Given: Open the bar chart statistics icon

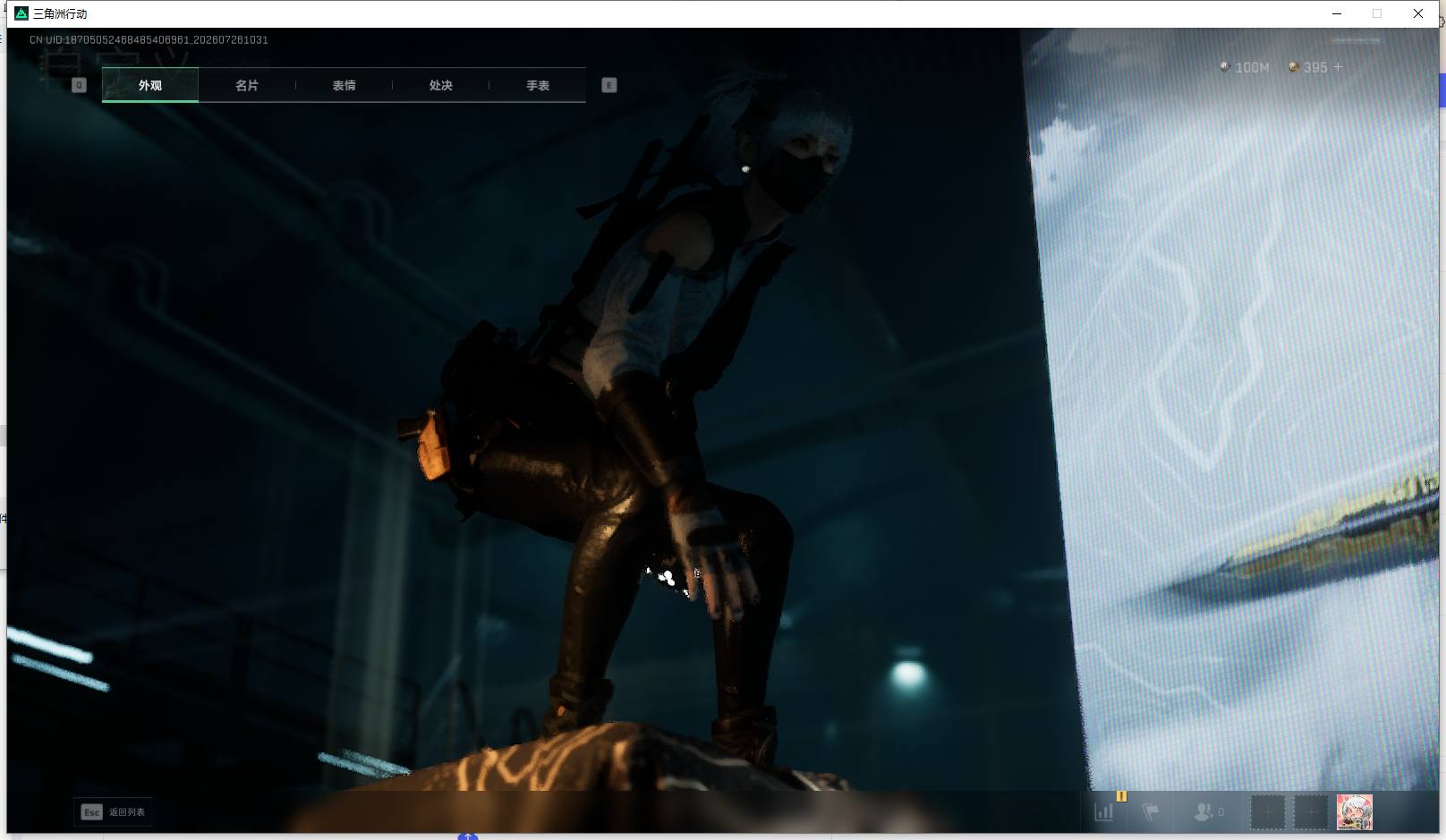Looking at the screenshot, I should pos(1104,811).
